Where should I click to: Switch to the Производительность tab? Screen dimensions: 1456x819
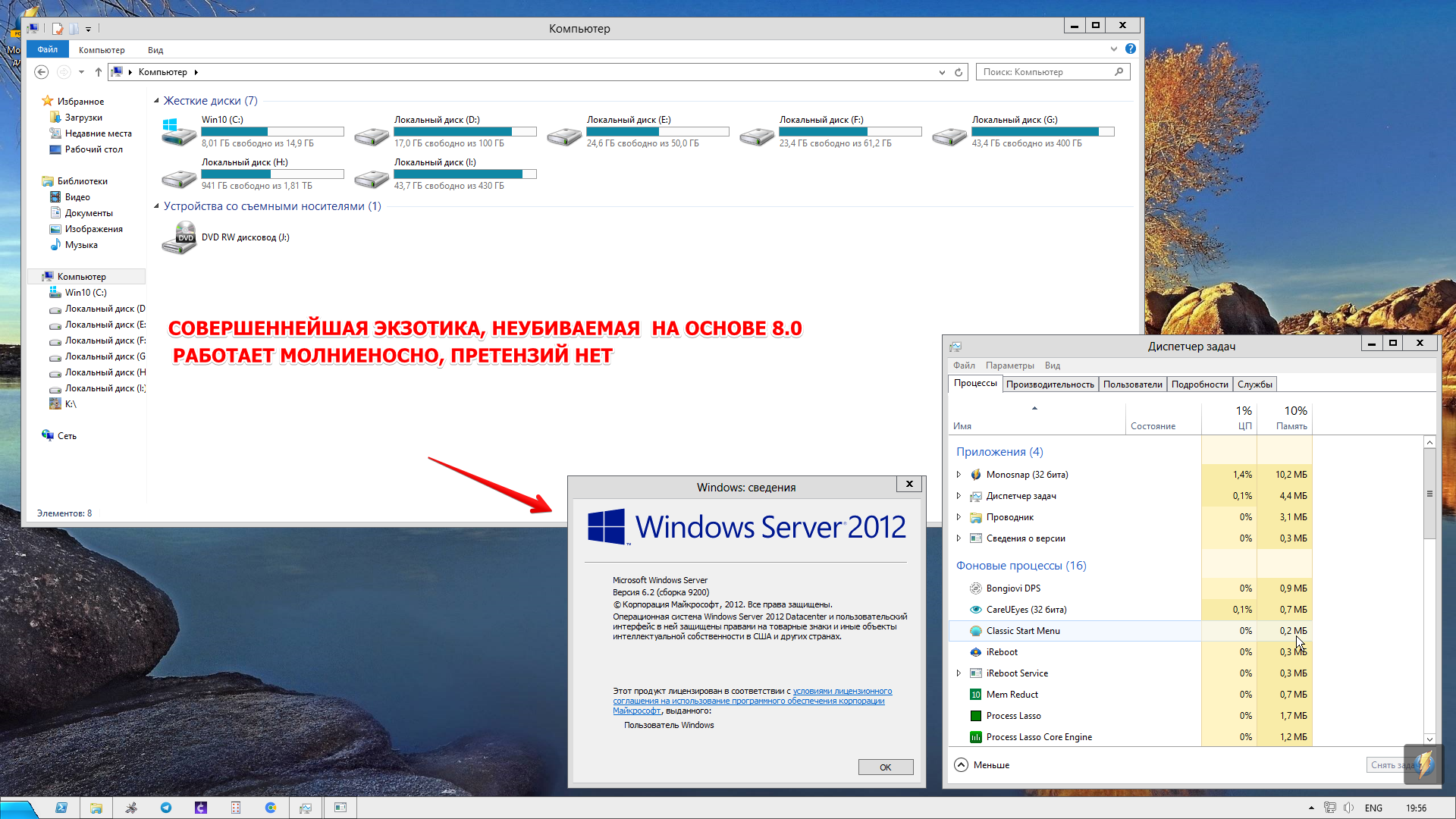click(1050, 384)
